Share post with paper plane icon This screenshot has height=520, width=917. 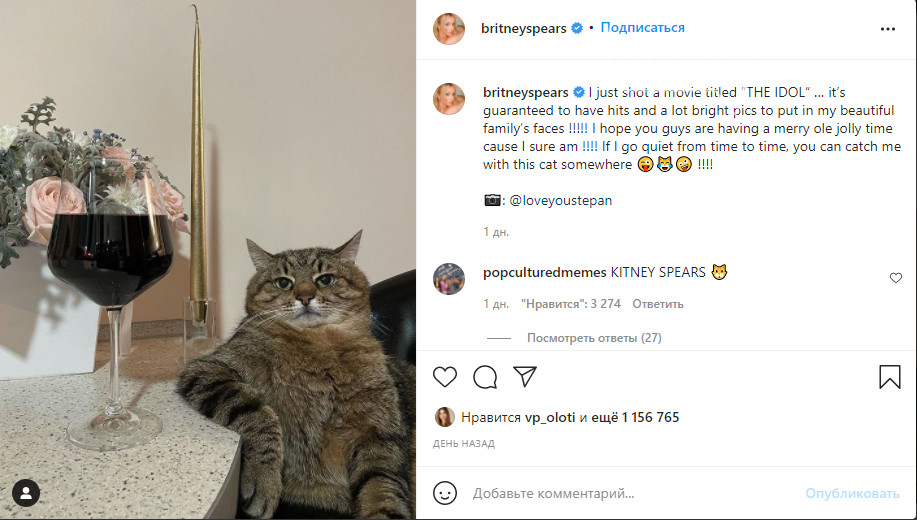coord(525,376)
